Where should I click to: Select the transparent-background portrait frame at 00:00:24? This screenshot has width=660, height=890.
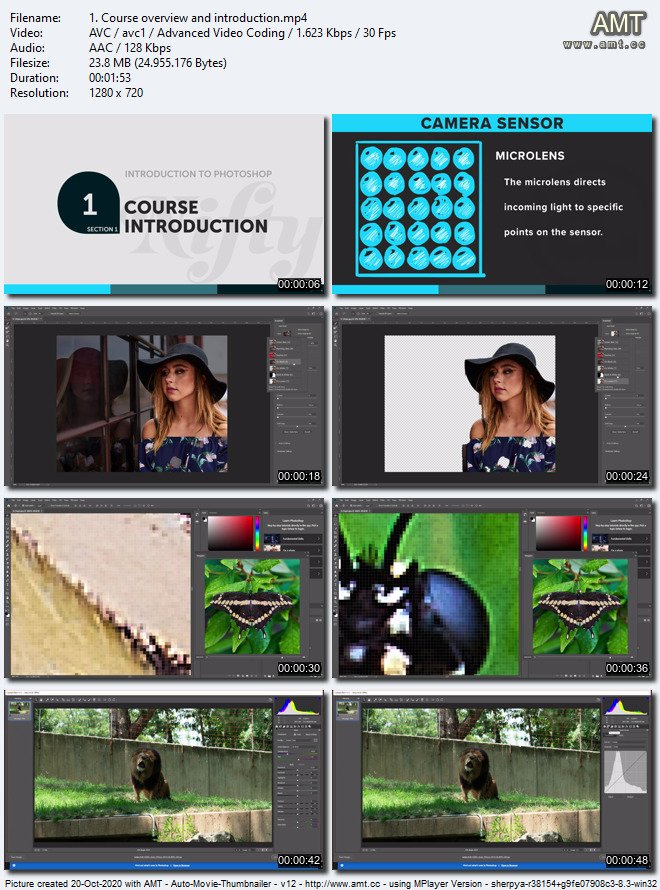coord(492,396)
